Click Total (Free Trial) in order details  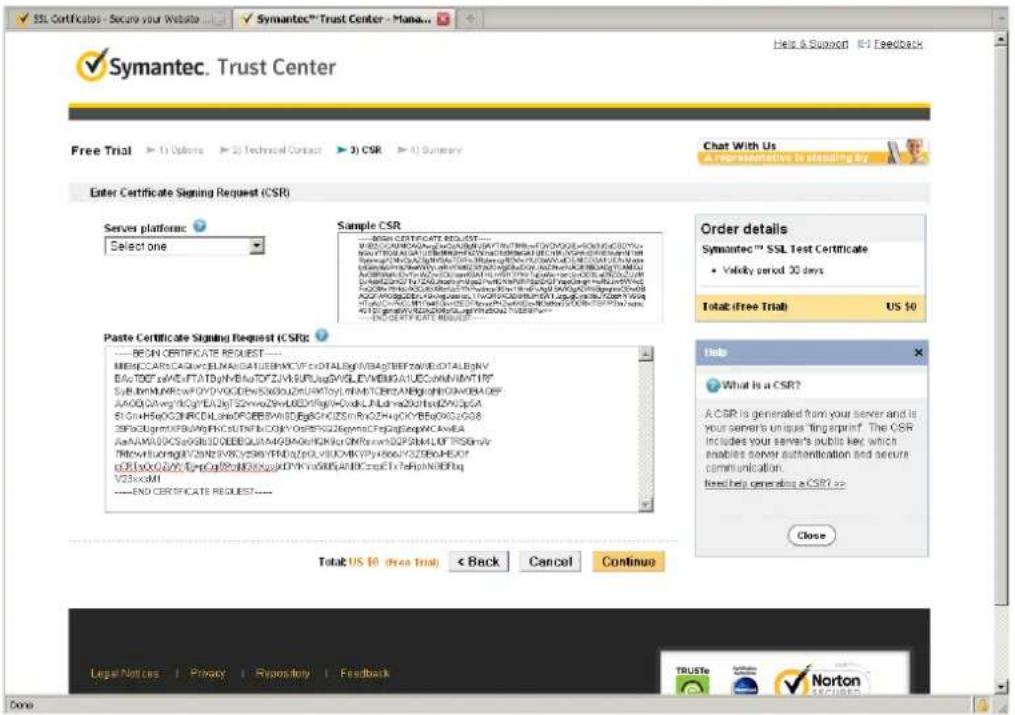click(x=744, y=307)
